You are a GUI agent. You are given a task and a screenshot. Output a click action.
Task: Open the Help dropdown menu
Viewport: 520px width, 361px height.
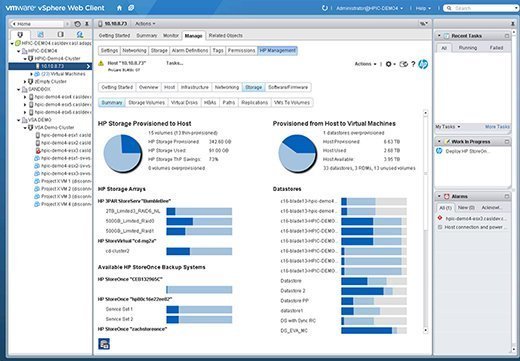coord(423,8)
